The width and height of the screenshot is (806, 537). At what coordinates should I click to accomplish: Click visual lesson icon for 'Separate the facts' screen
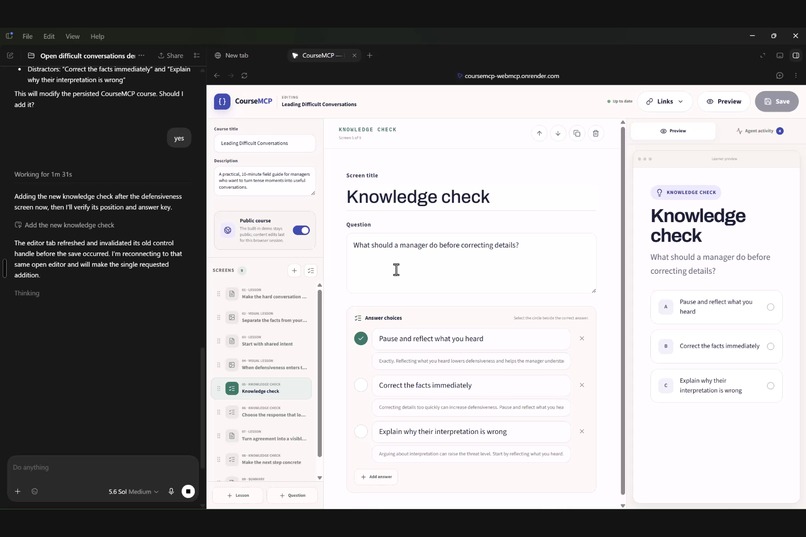click(232, 318)
